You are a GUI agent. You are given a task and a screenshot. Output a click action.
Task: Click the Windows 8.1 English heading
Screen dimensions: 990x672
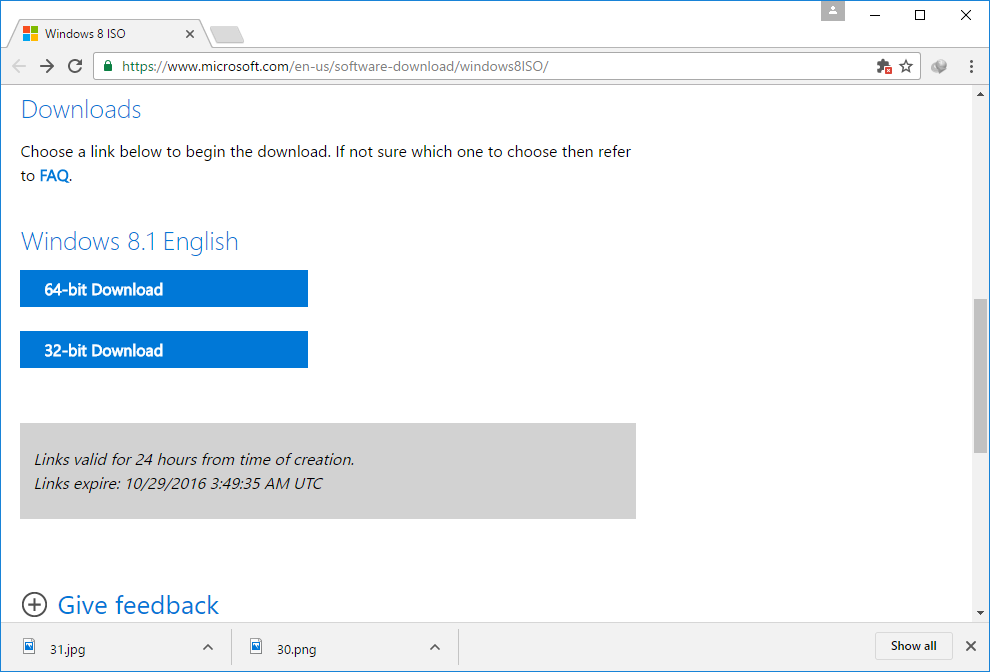[x=129, y=241]
